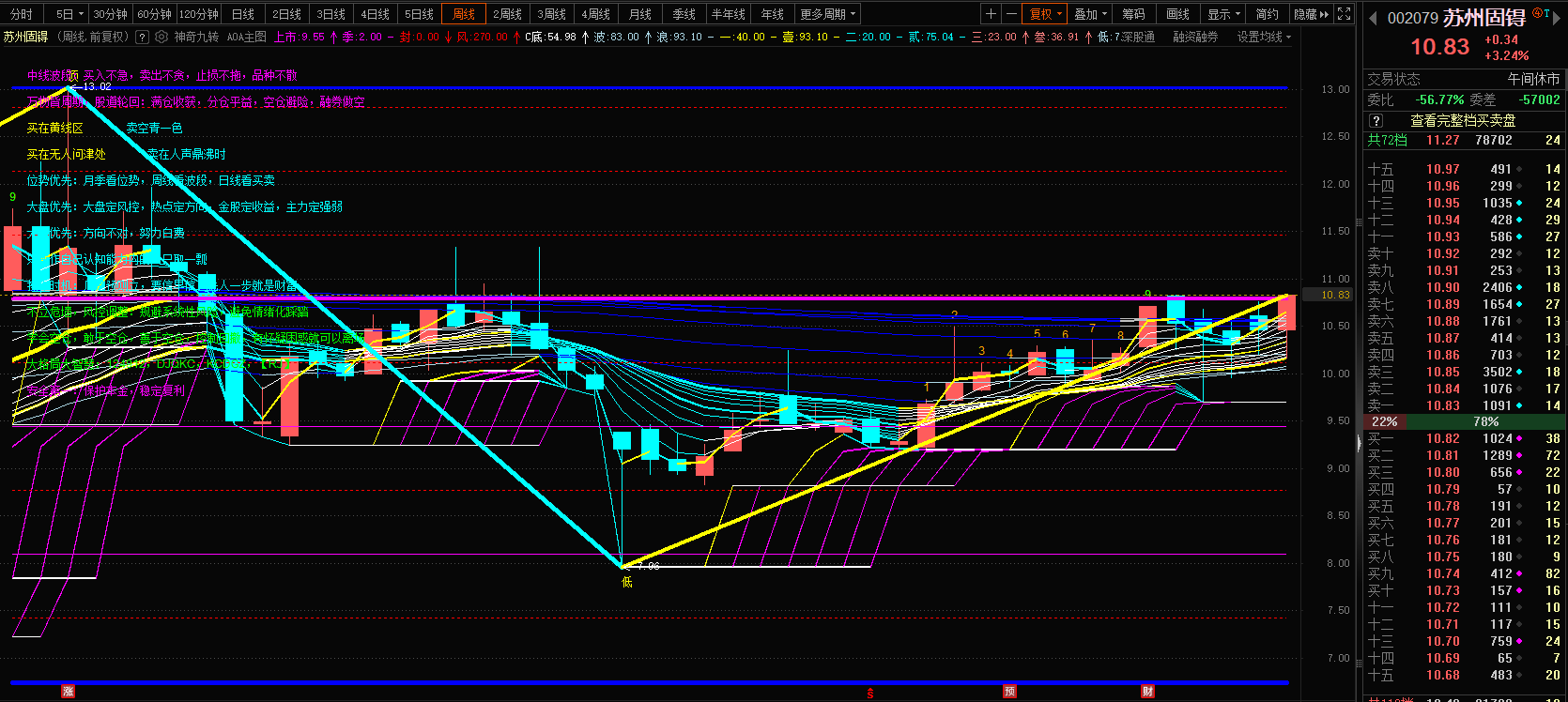Click the 神奇九转 indicator label
The image size is (1568, 702).
pyautogui.click(x=196, y=38)
